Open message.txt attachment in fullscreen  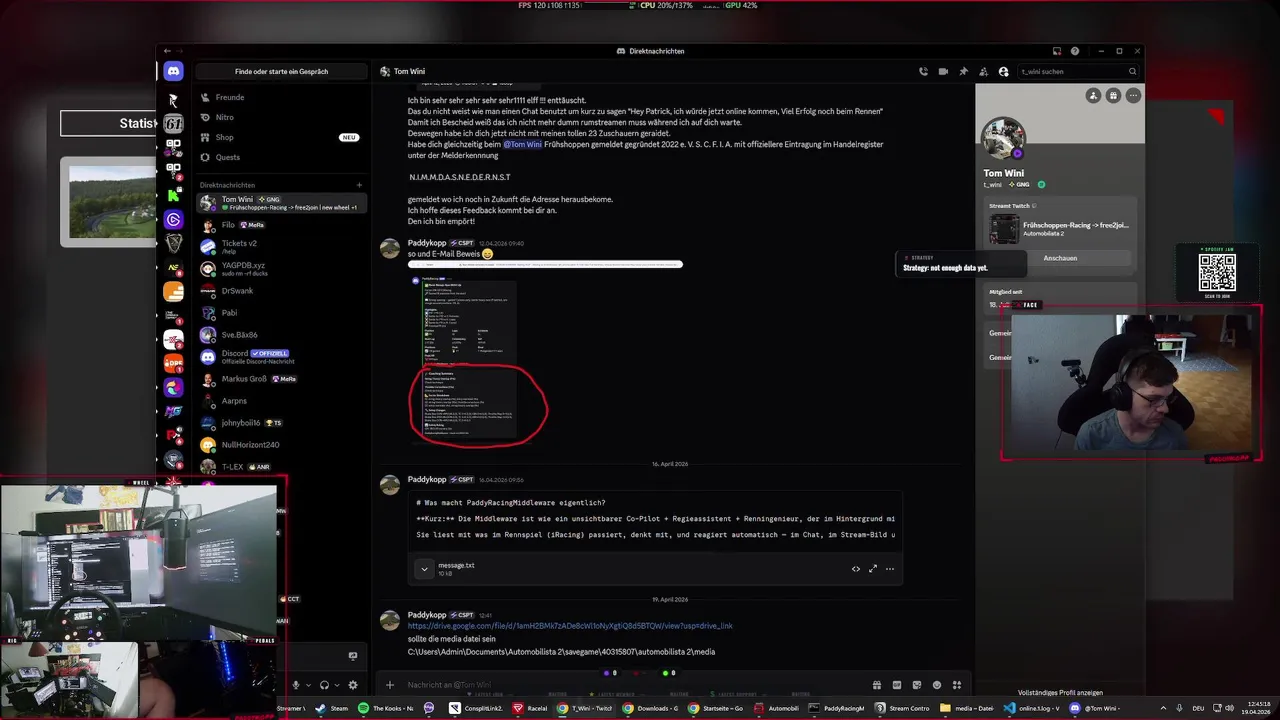[873, 569]
